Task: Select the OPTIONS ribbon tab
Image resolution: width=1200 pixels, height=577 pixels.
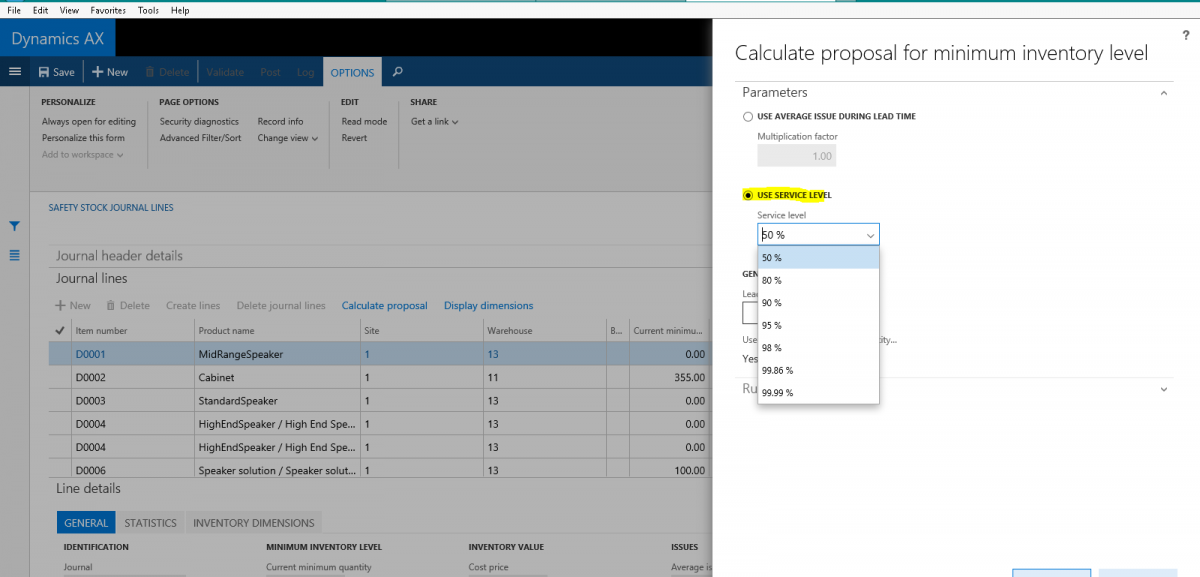Action: click(x=352, y=72)
